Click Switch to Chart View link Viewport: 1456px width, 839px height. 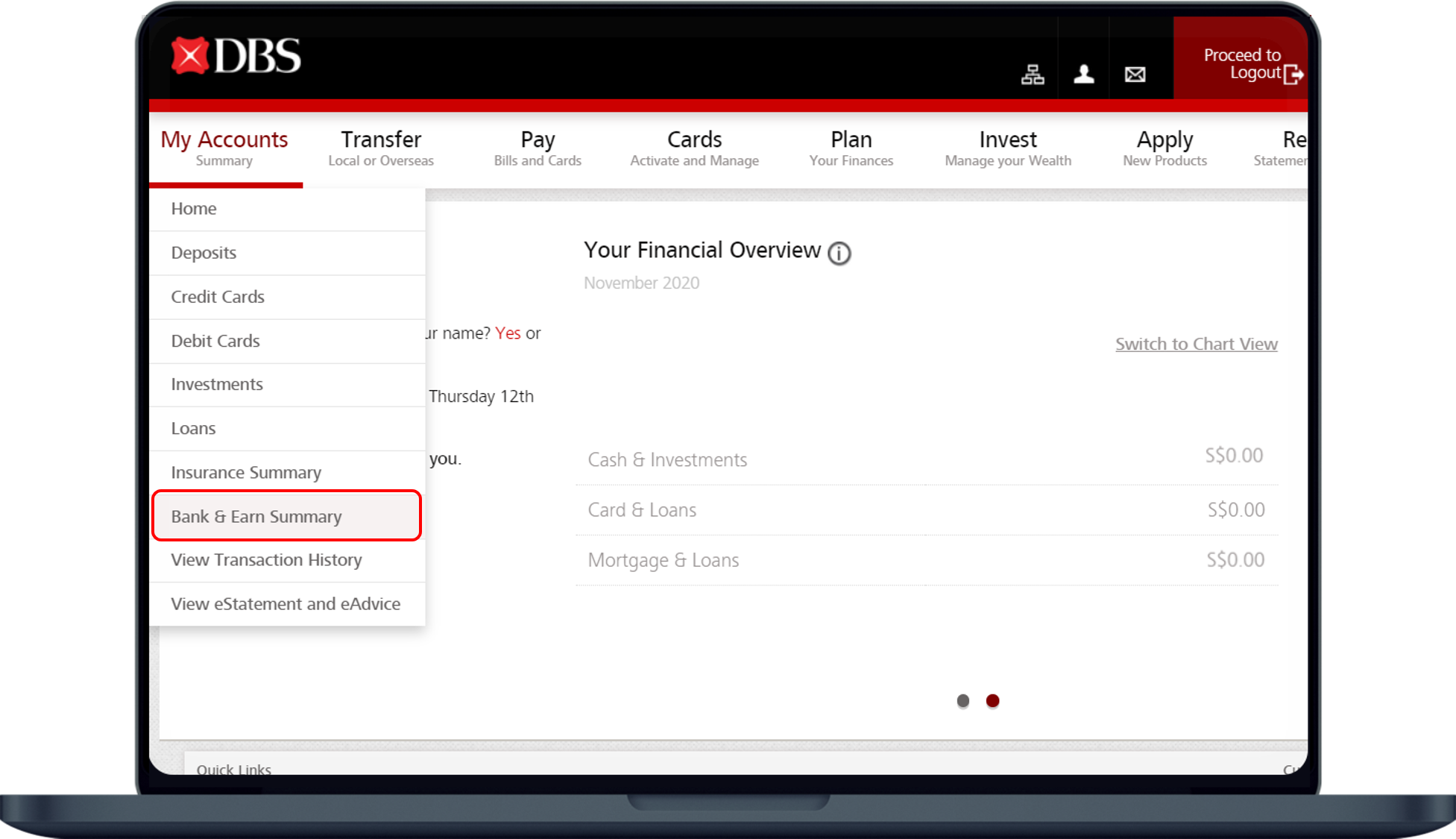pyautogui.click(x=1196, y=344)
